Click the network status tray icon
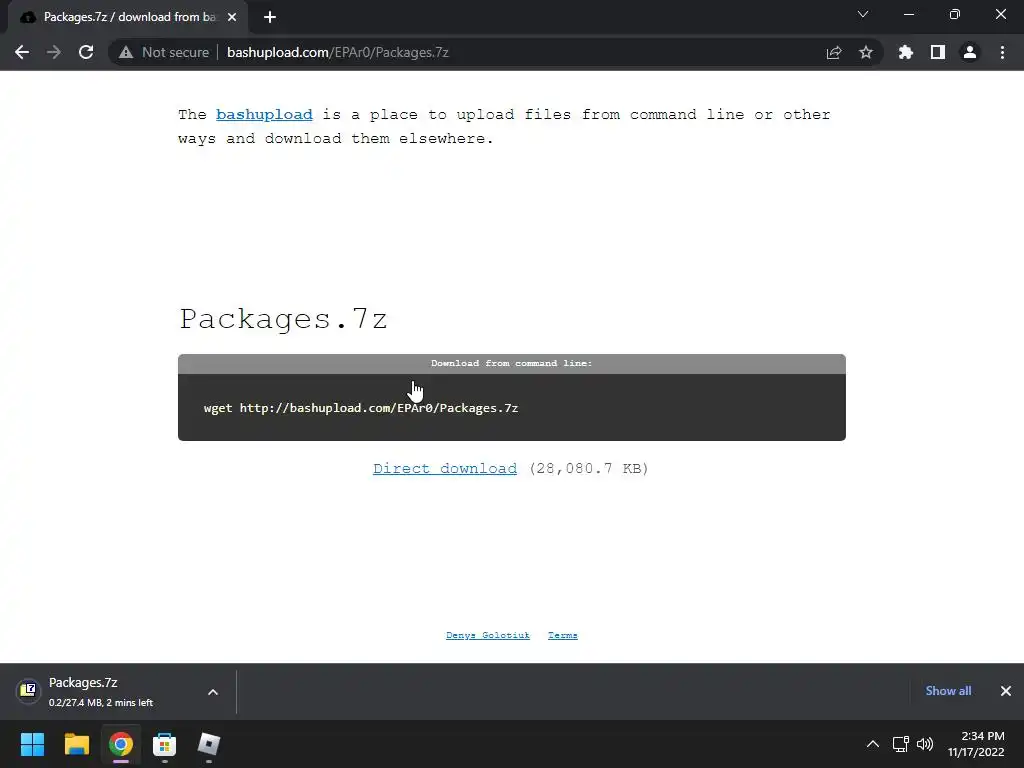Screen dimensions: 1024x768 [901, 744]
